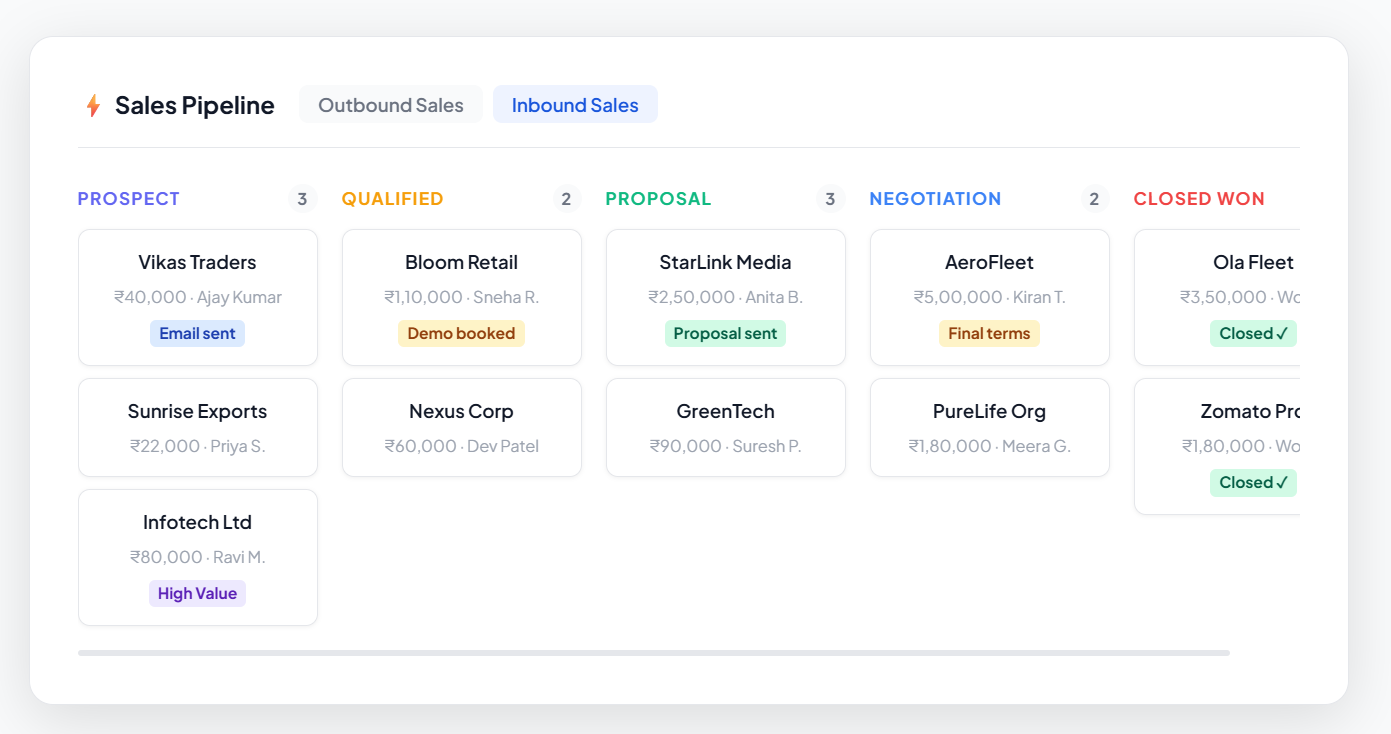This screenshot has height=734, width=1391.
Task: Open the StarLink Media deal card
Action: [726, 297]
